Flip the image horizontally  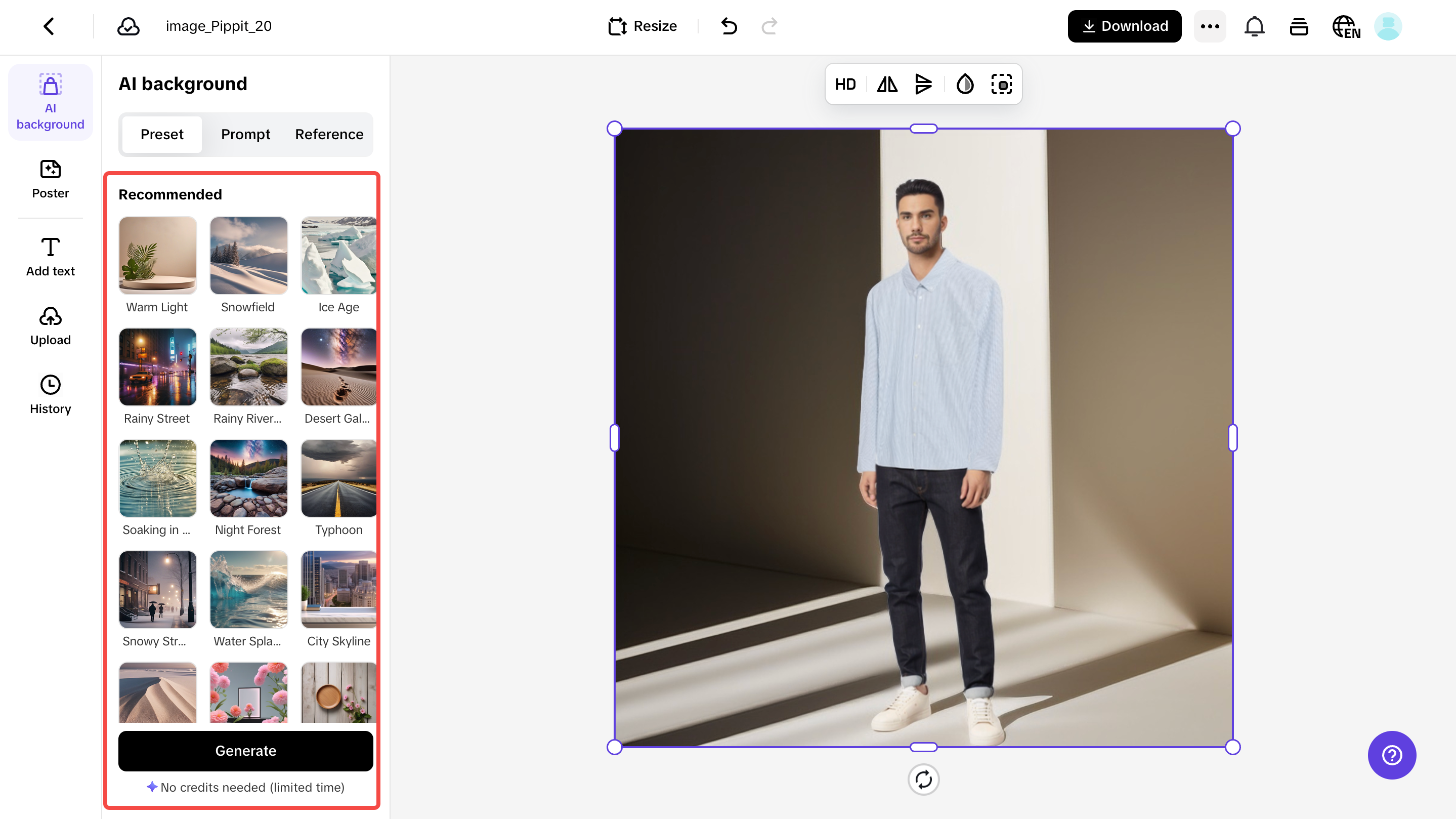point(886,84)
